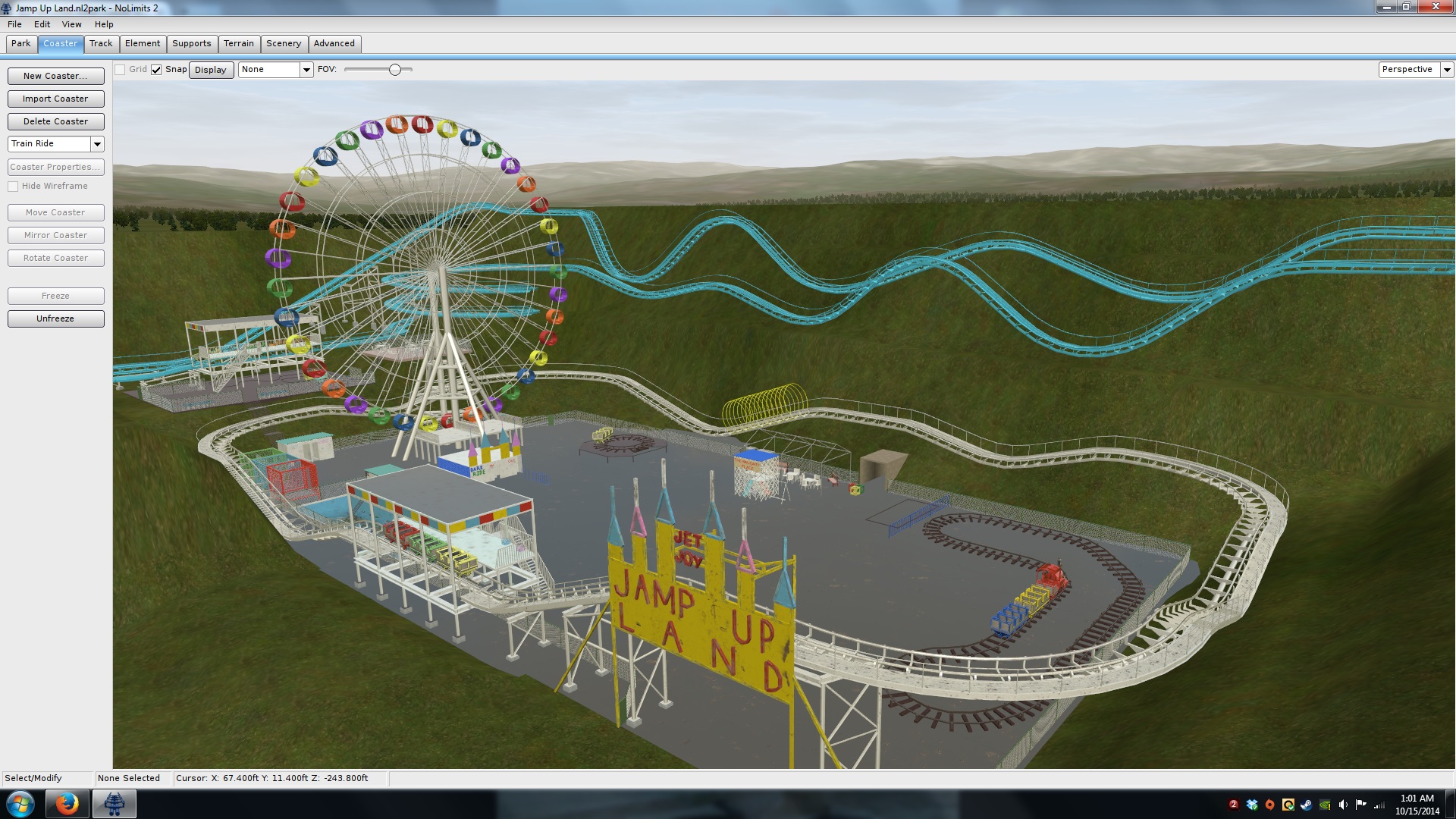Toggle the Hide Wireframe checkbox
Screen dimensions: 1456x819
(13, 187)
